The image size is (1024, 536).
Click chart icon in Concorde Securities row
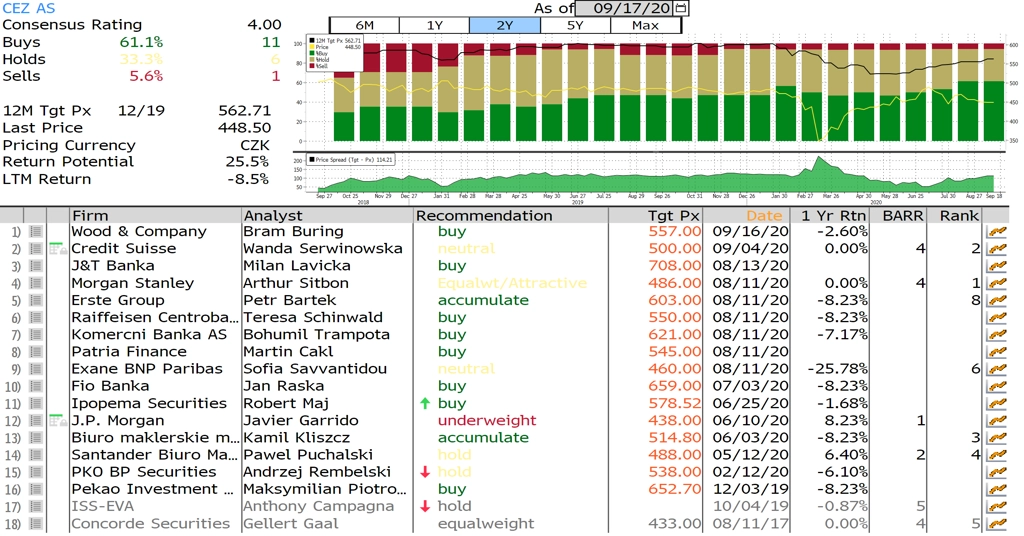[x=997, y=524]
